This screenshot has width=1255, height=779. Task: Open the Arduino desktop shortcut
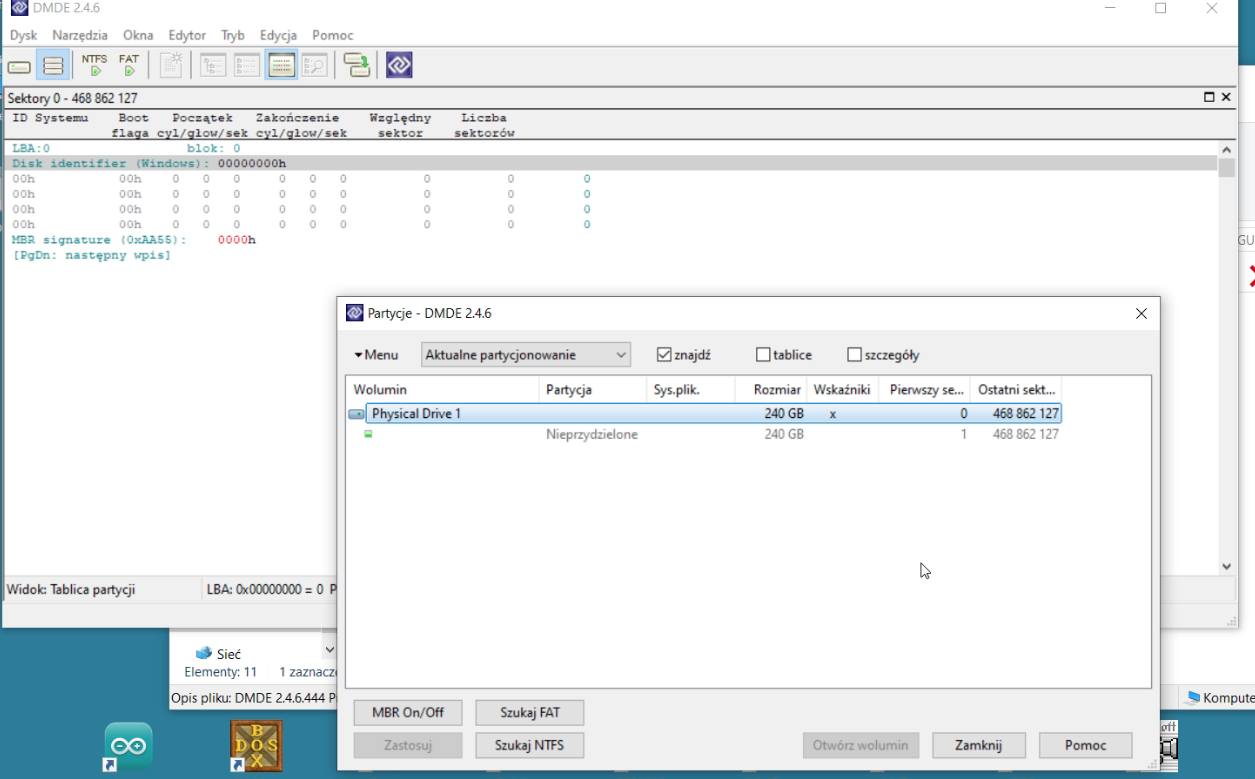(128, 746)
